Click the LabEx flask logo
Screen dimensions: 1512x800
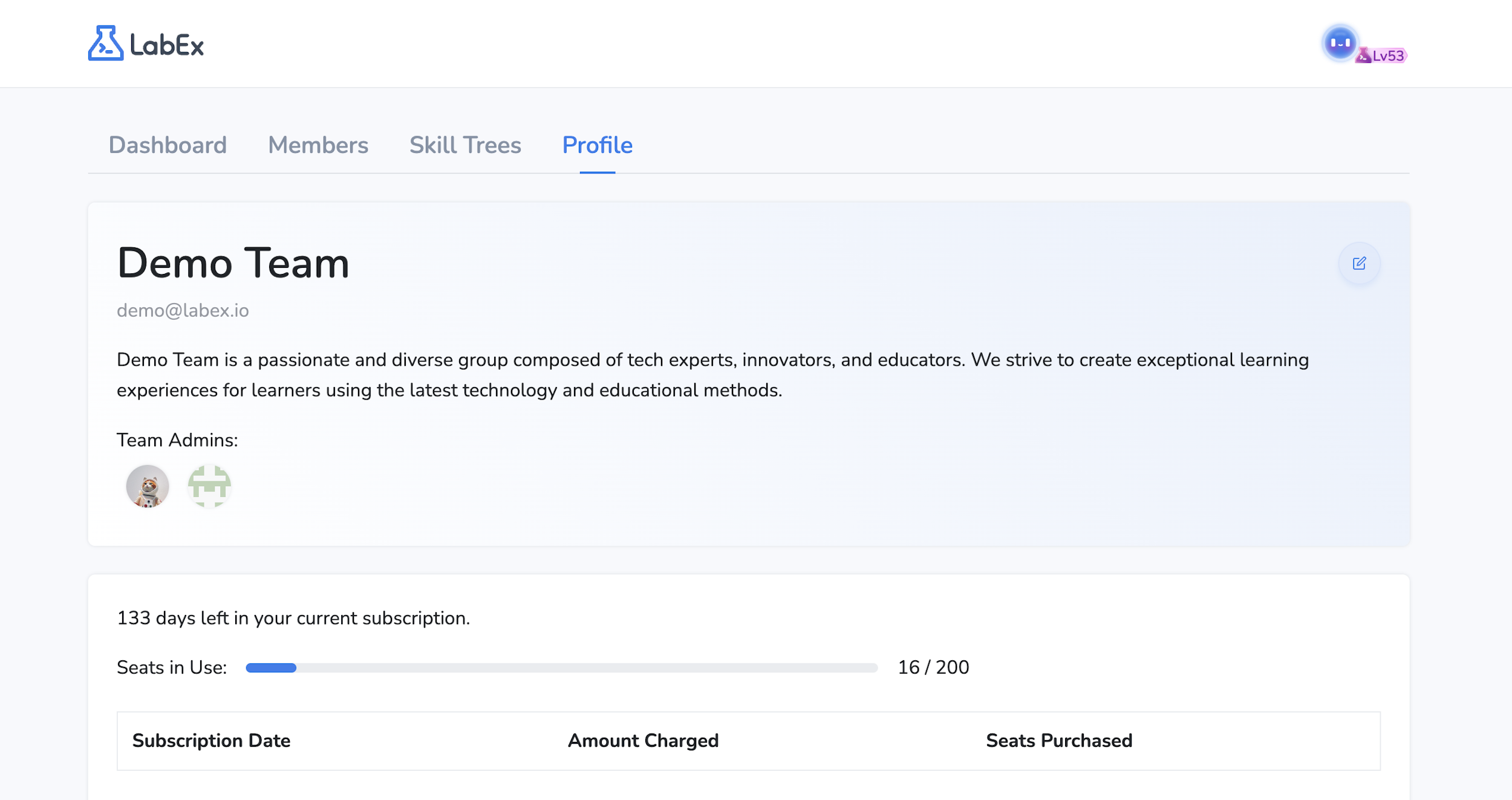point(106,44)
